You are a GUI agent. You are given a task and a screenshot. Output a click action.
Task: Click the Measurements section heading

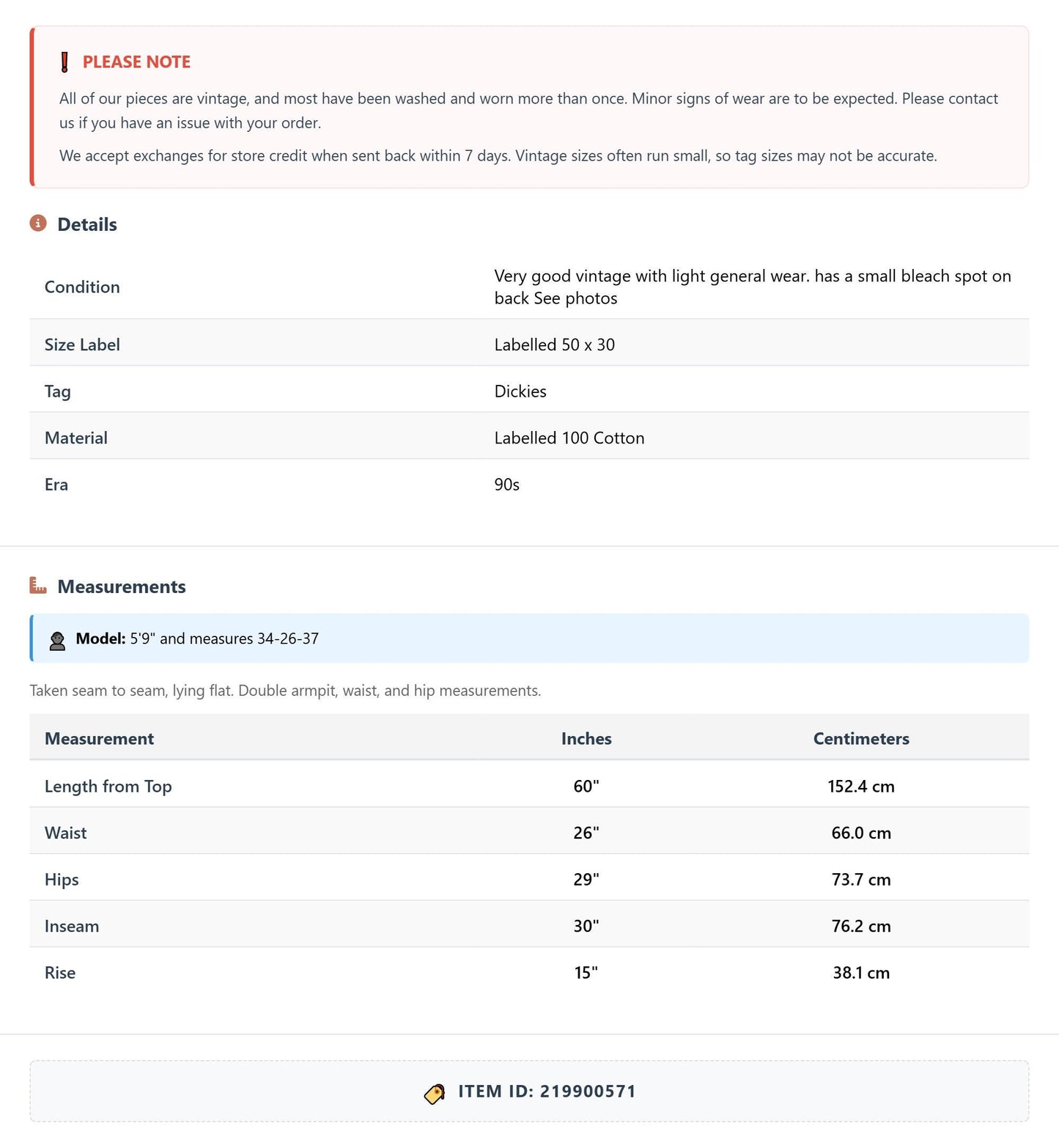(122, 586)
